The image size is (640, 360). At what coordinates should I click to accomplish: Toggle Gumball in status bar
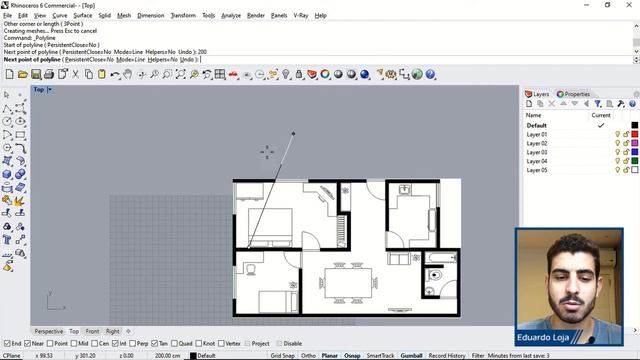[411, 356]
